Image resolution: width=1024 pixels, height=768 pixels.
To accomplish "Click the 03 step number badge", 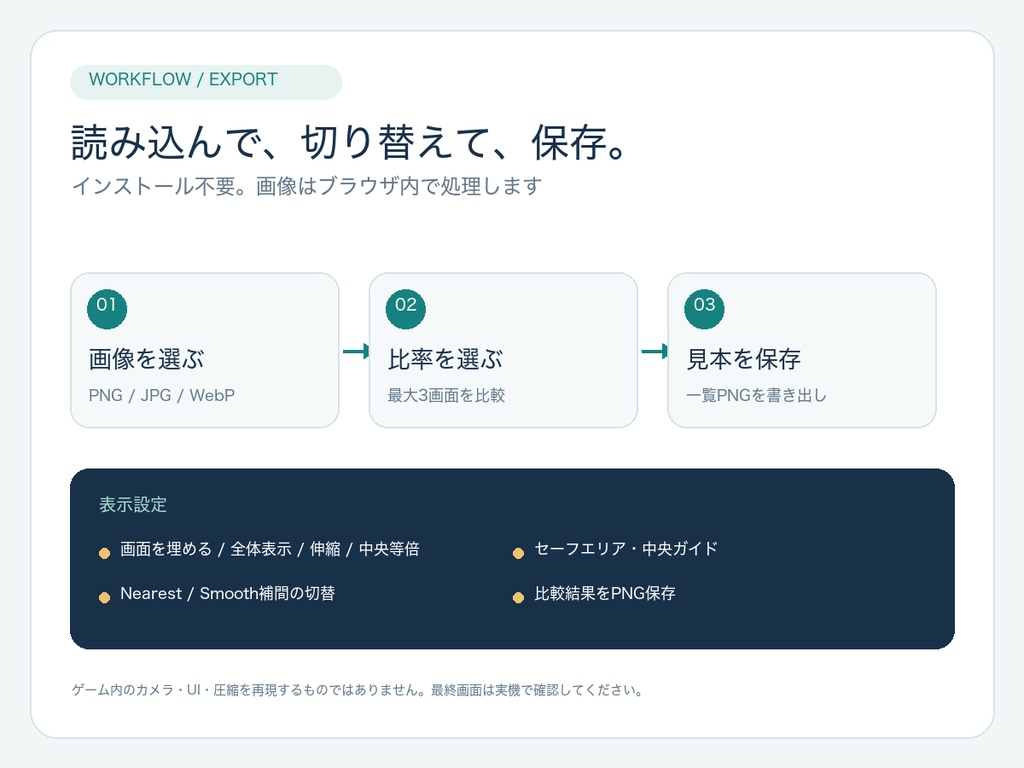I will pos(704,309).
